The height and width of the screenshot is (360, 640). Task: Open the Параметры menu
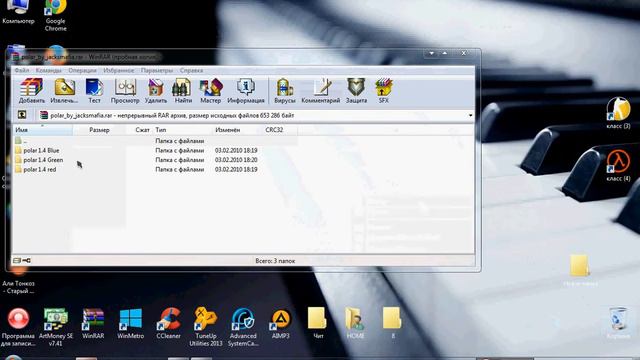[157, 71]
